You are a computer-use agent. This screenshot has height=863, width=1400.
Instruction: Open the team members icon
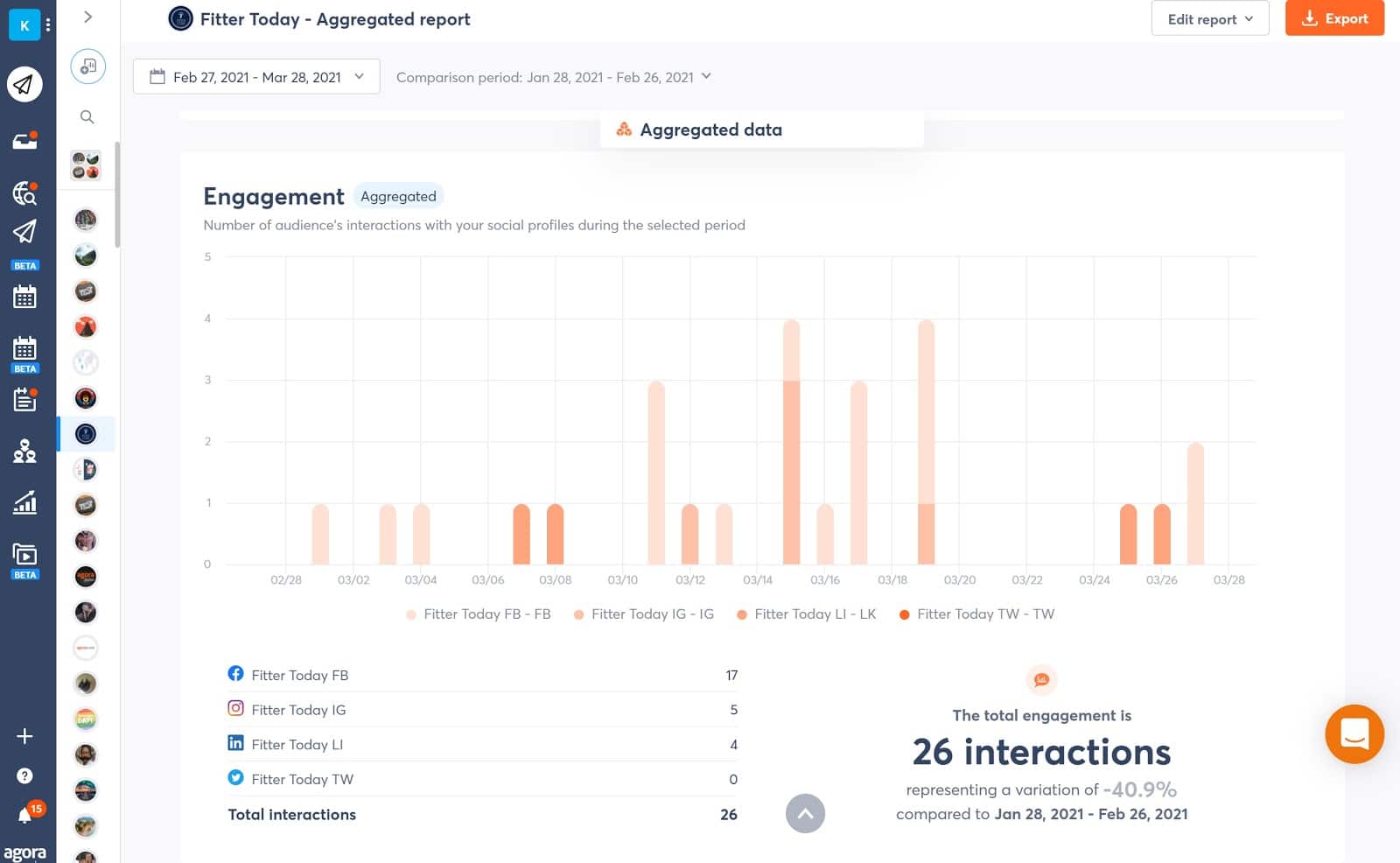pyautogui.click(x=24, y=451)
